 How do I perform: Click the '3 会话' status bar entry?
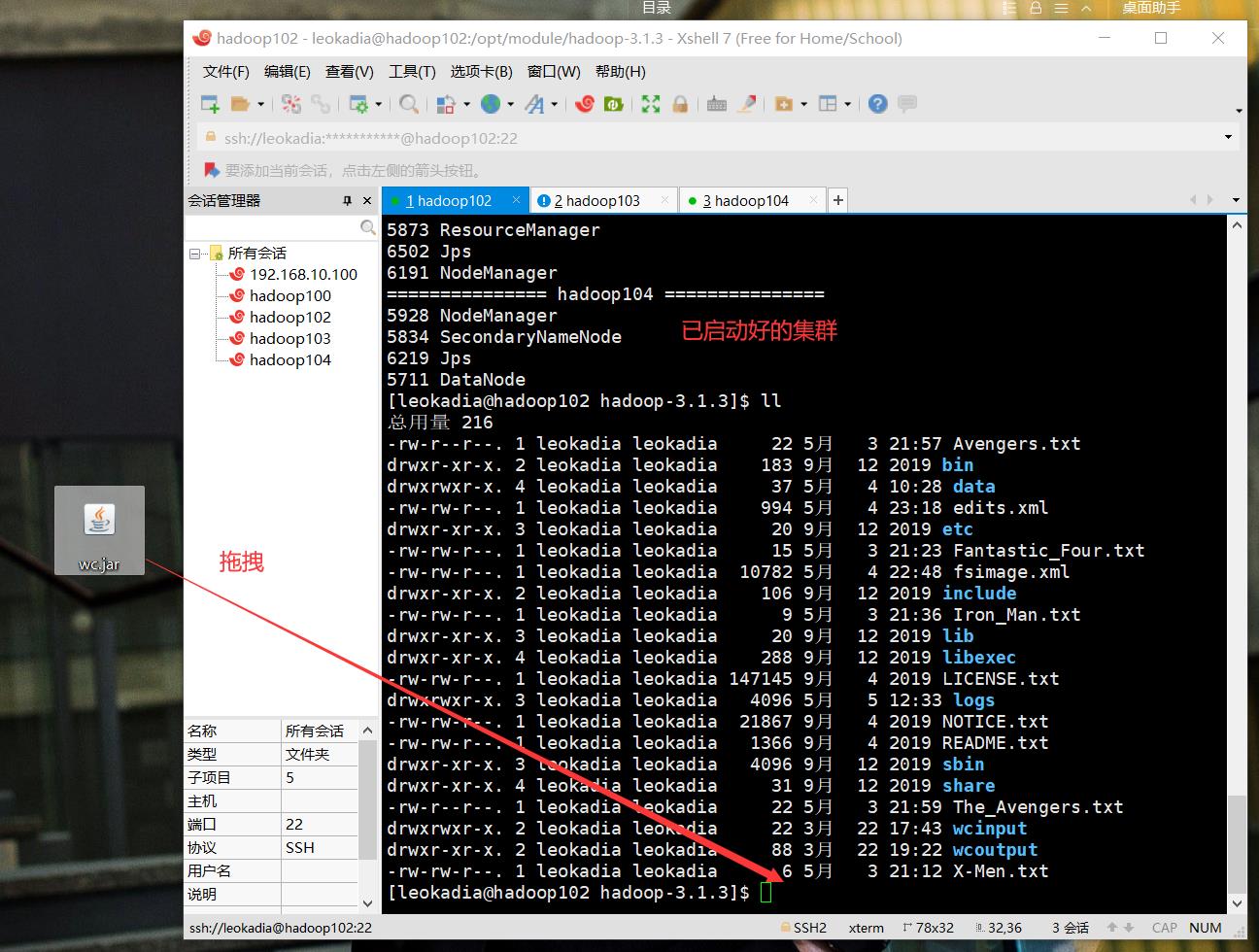point(1070,928)
